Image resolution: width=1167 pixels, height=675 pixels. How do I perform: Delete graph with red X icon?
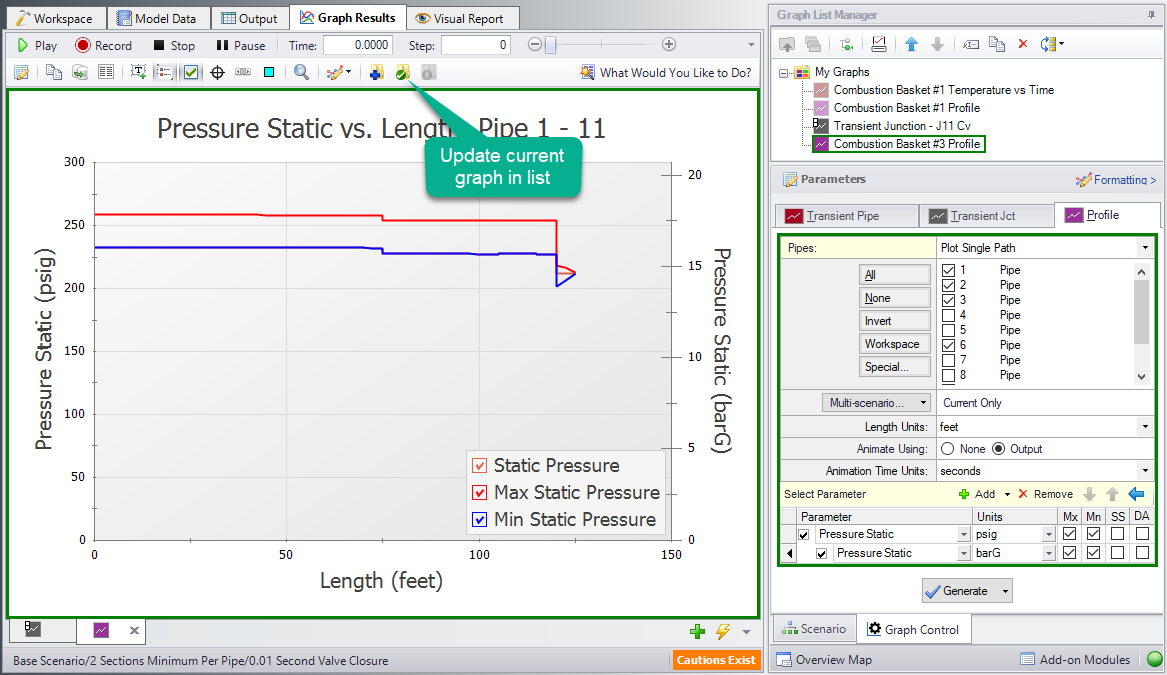click(x=1022, y=44)
